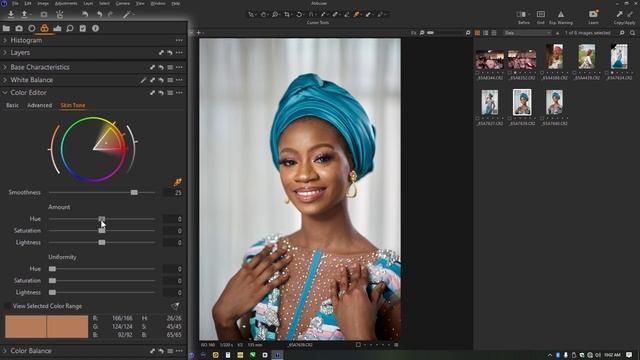This screenshot has width=640, height=360.
Task: Collapse the Color Editor panel
Action: 5,93
